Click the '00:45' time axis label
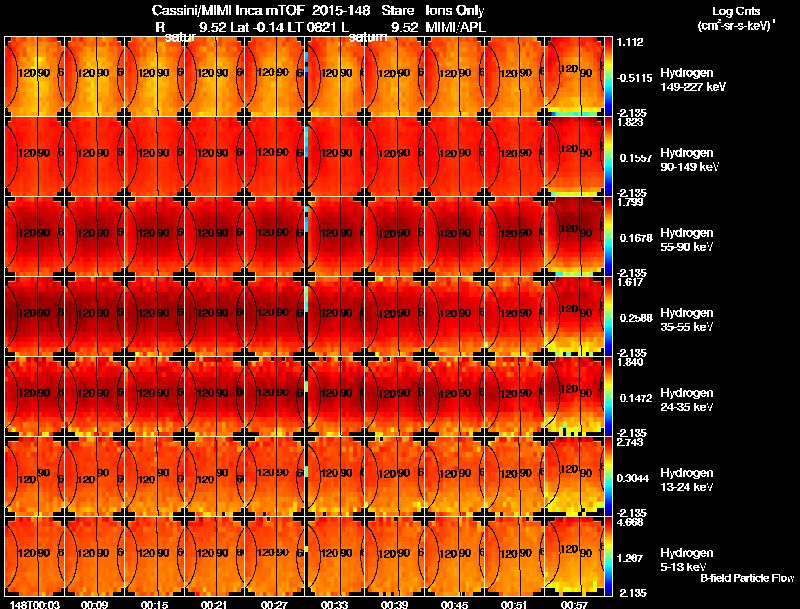Viewport: 800px width, 609px height. click(x=454, y=605)
